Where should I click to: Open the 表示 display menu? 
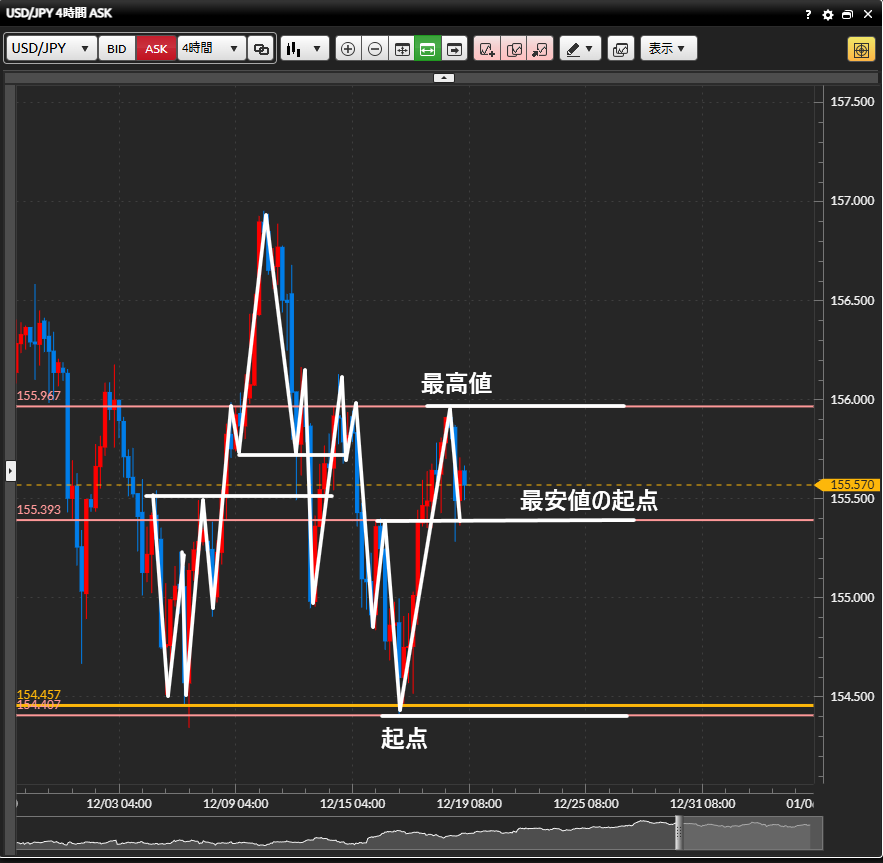[x=668, y=49]
